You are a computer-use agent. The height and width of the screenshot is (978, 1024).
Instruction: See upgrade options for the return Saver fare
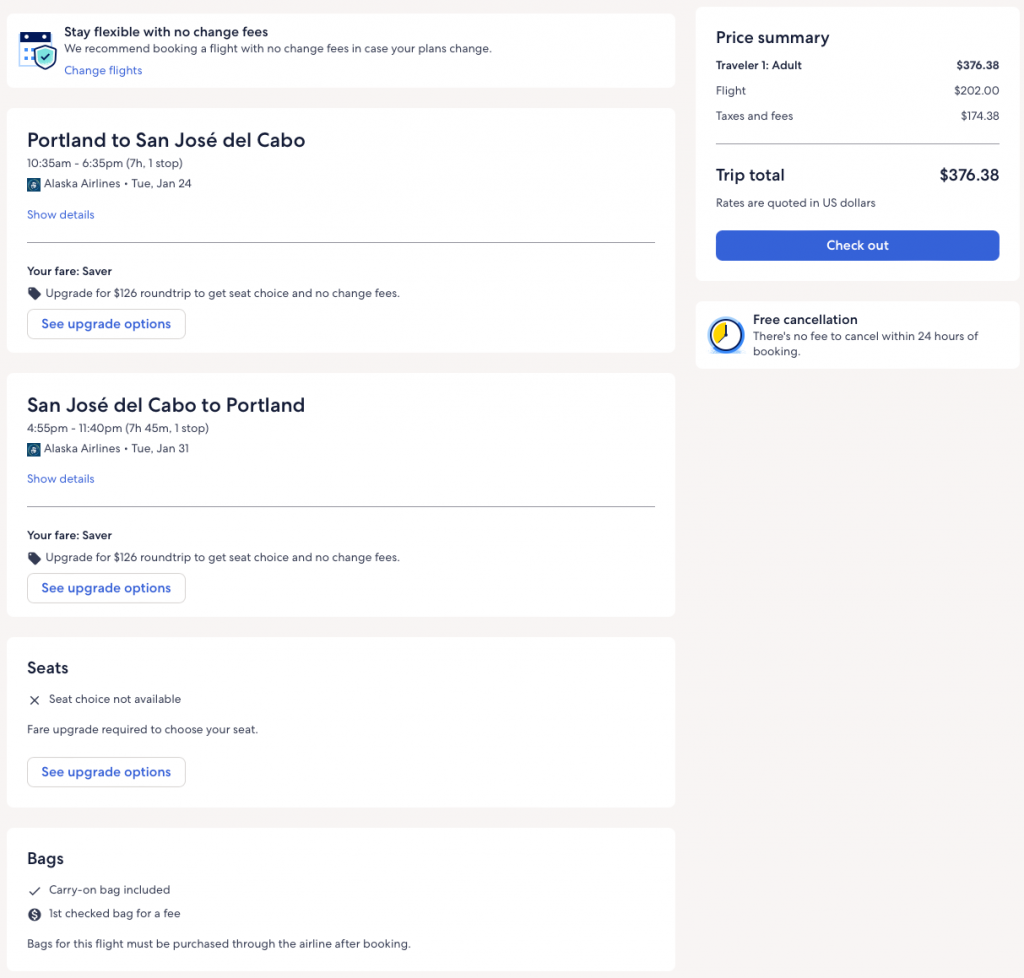click(x=106, y=588)
